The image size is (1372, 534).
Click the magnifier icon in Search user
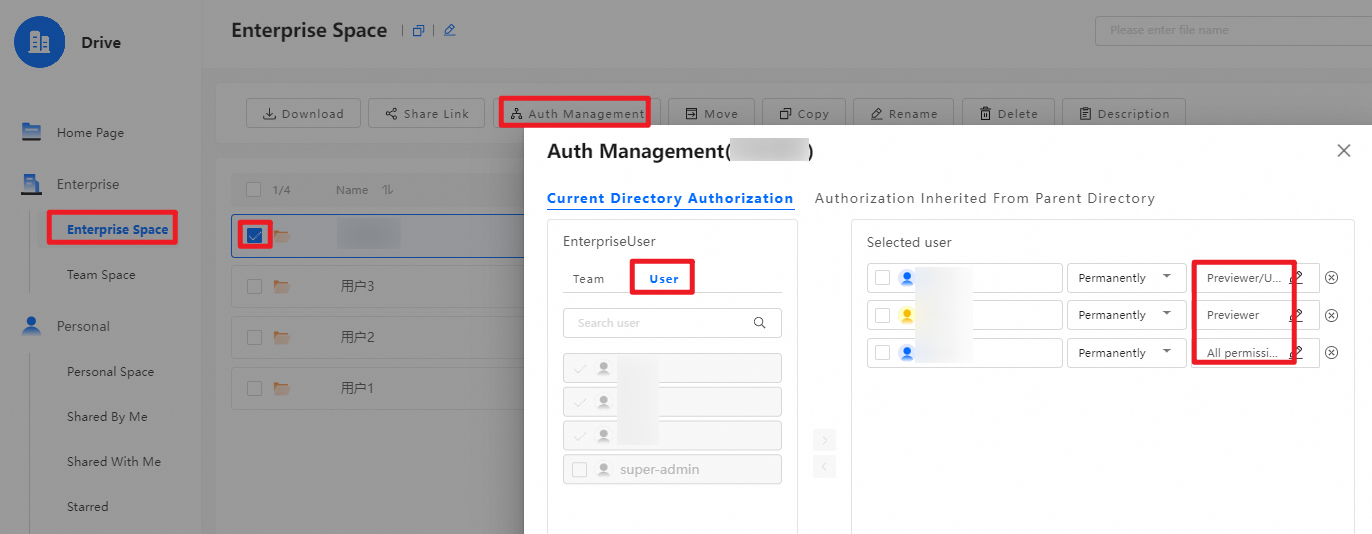click(760, 323)
